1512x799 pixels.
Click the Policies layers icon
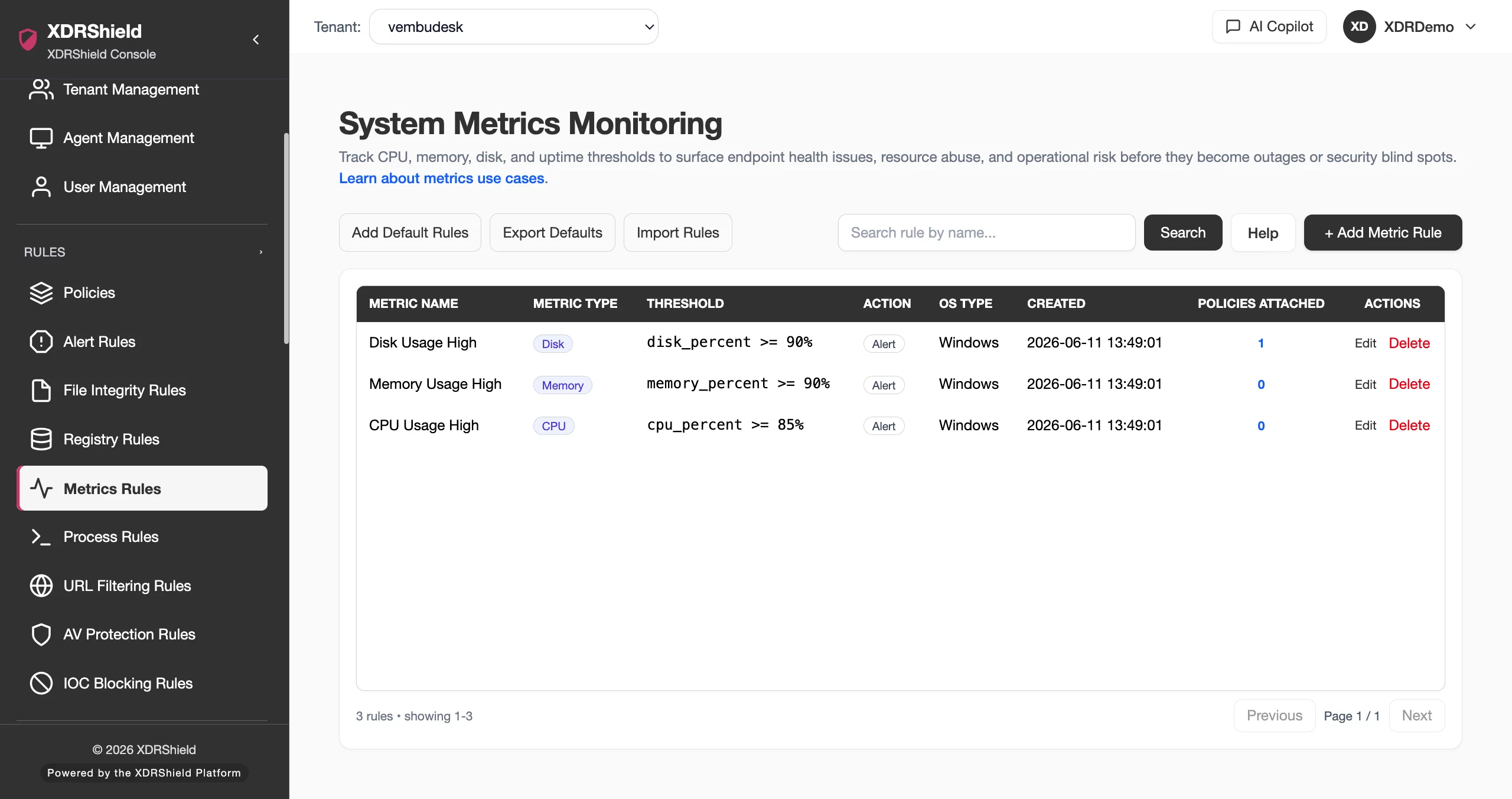41,293
